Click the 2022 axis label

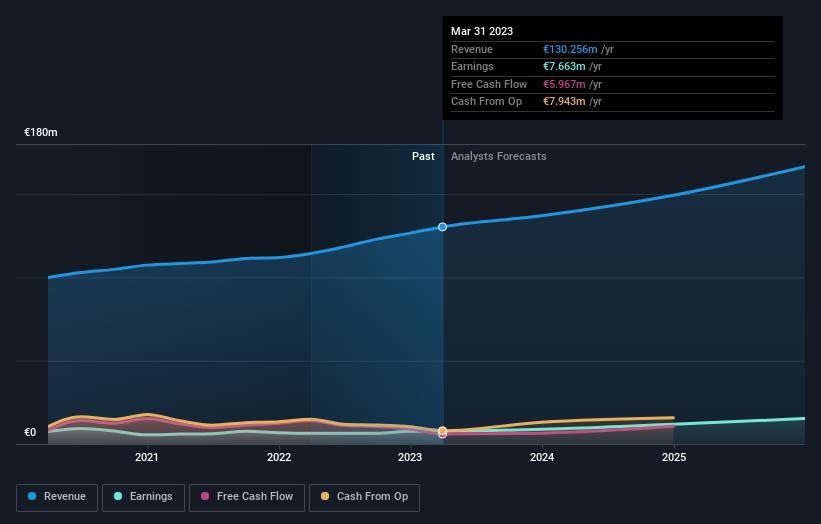[279, 457]
